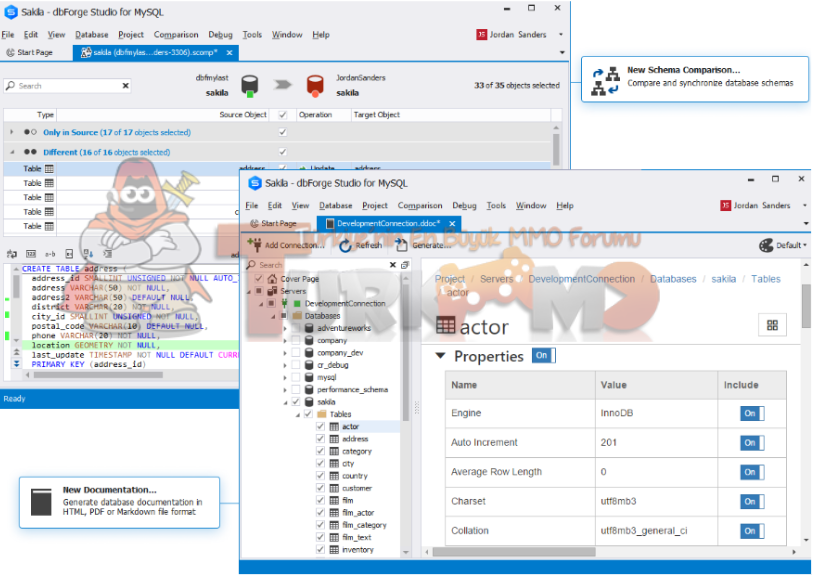The height and width of the screenshot is (576, 813).
Task: Click the JordanSanders target database icon
Action: coord(315,86)
